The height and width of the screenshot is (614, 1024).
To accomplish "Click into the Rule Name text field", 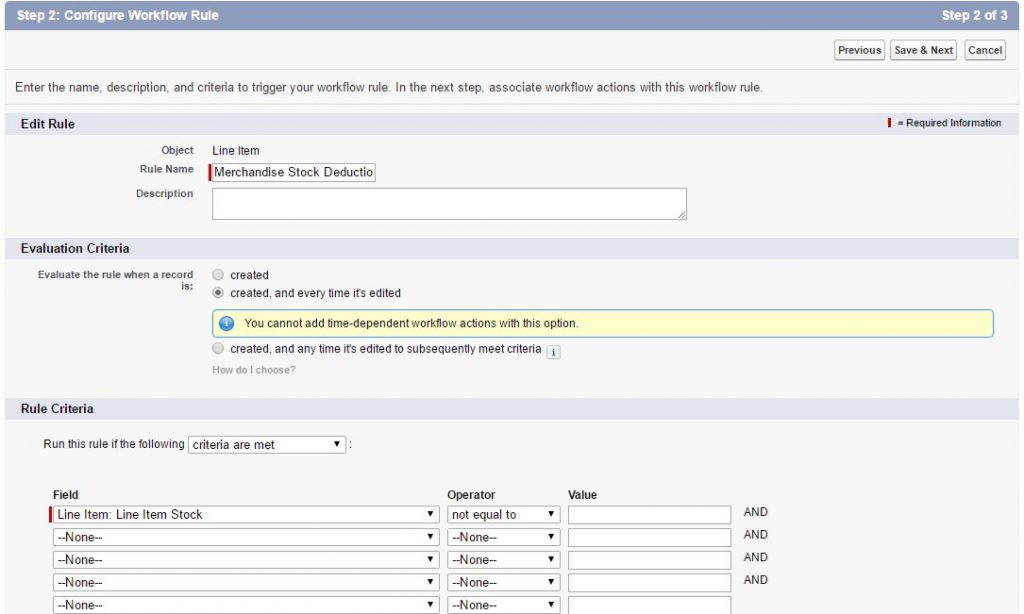I will coord(294,172).
